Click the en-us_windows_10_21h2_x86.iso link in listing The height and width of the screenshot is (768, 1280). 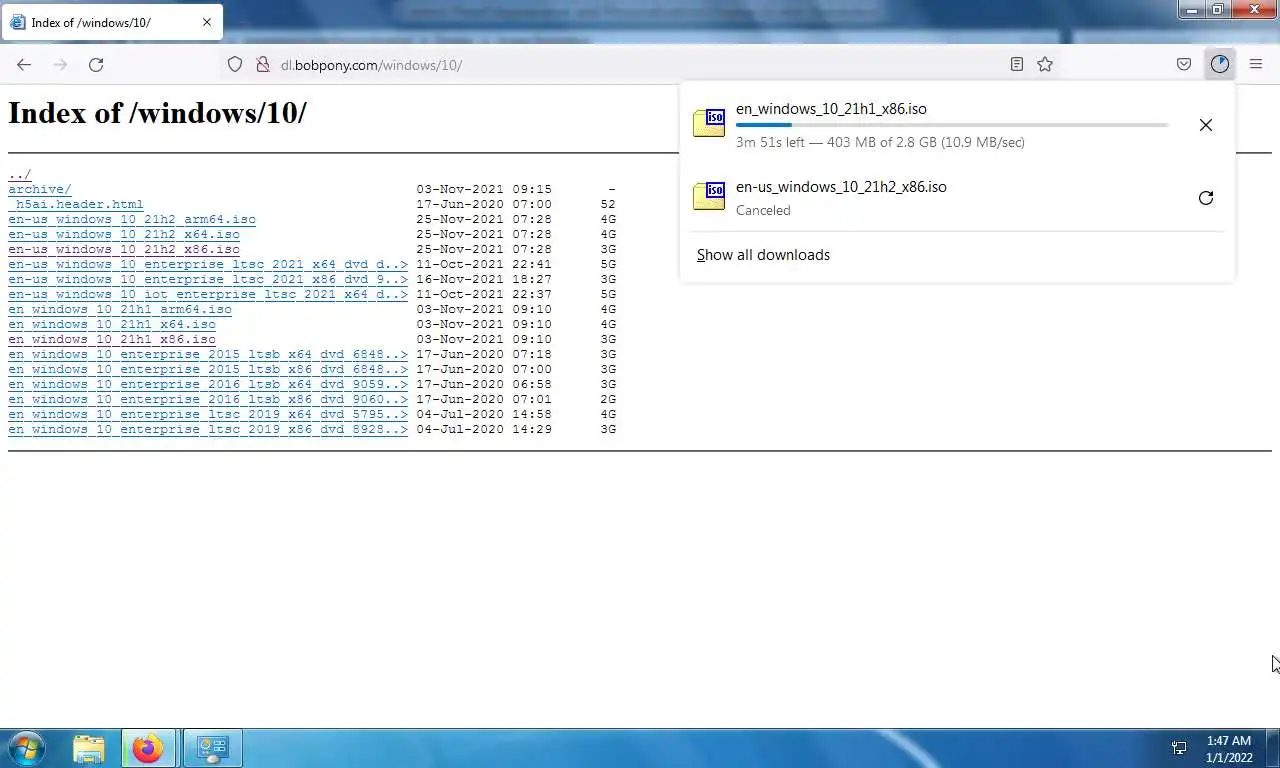(x=124, y=249)
